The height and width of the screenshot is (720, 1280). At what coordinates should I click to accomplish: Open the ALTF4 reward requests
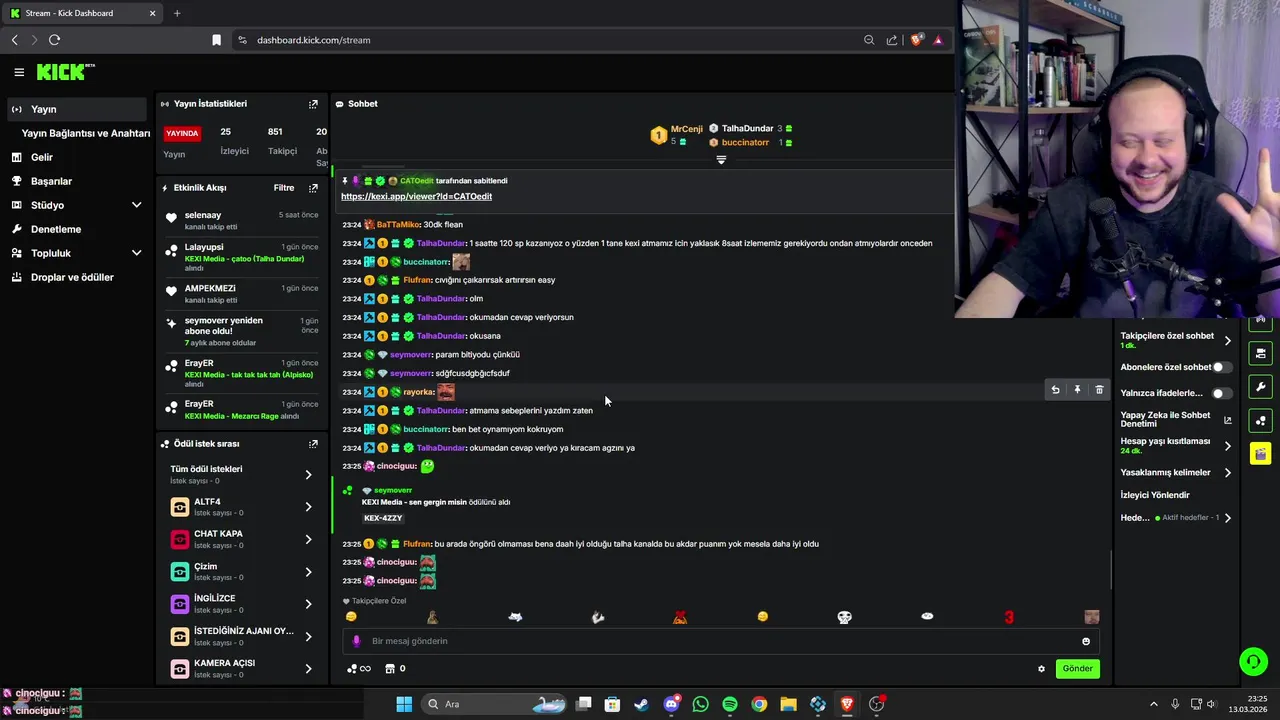pyautogui.click(x=241, y=507)
